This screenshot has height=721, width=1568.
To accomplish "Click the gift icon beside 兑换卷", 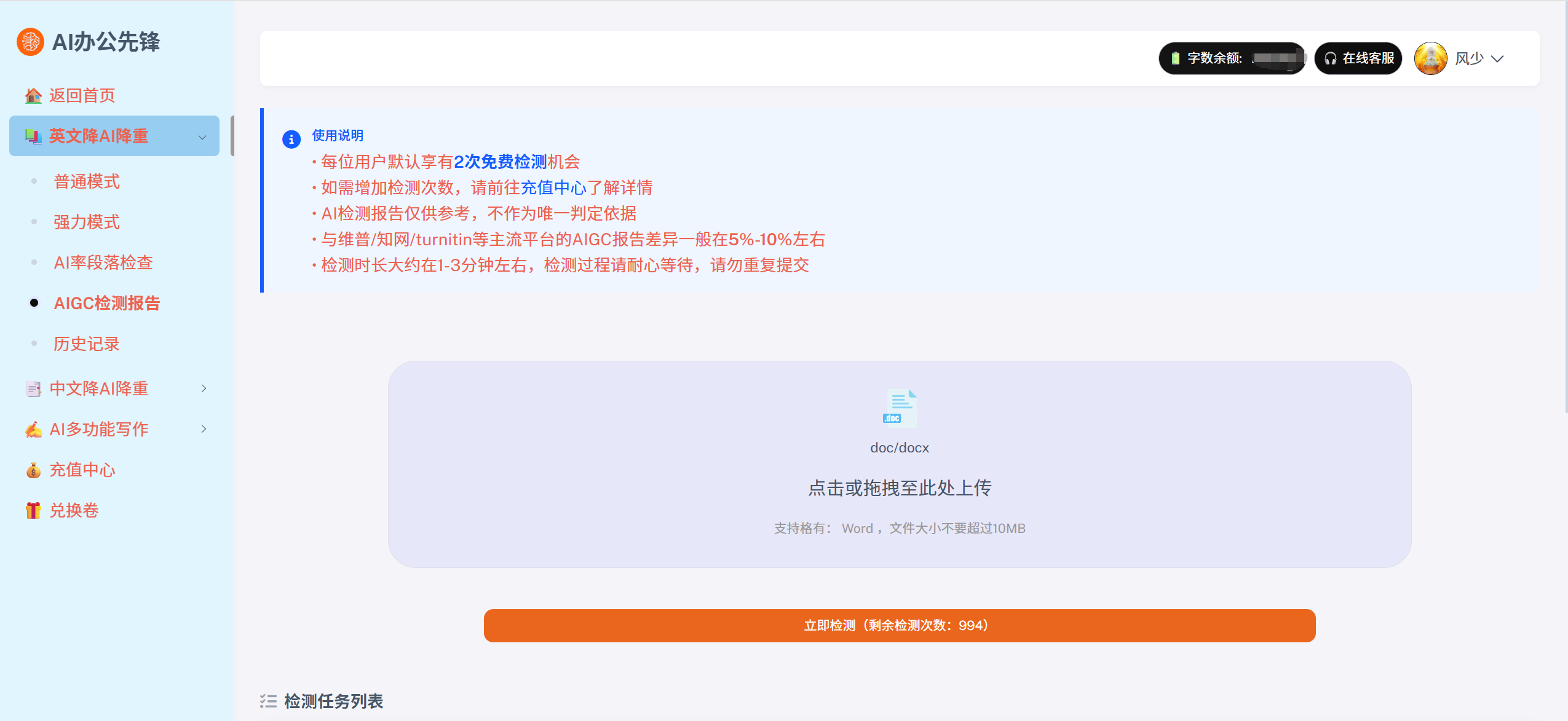I will [x=33, y=511].
